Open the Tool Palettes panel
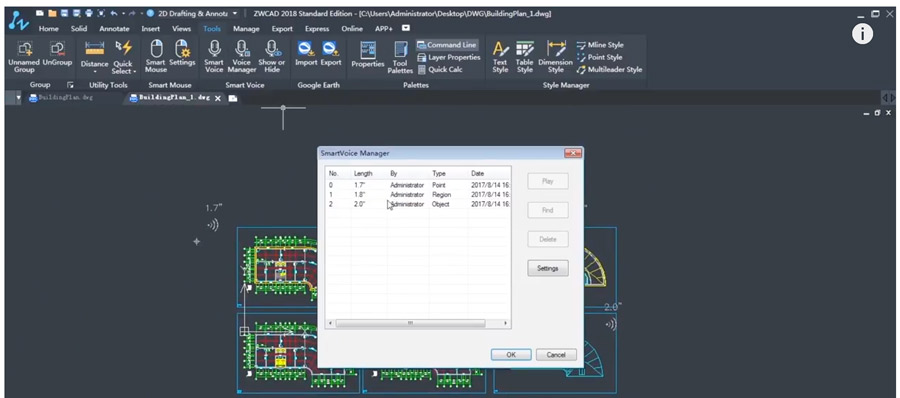The image size is (900, 398). tap(400, 57)
